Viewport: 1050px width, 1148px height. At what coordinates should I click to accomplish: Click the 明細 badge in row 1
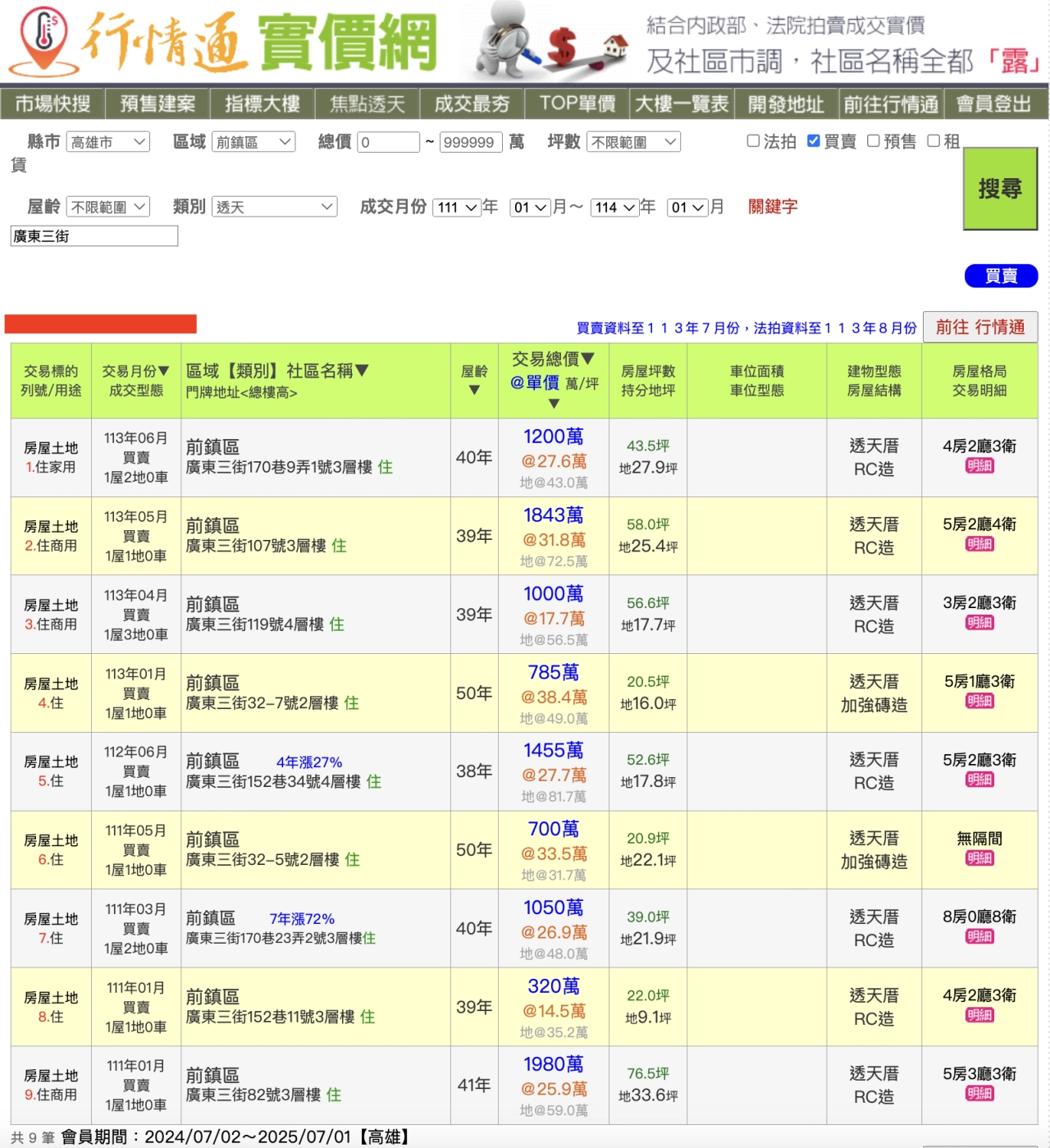coord(979,466)
